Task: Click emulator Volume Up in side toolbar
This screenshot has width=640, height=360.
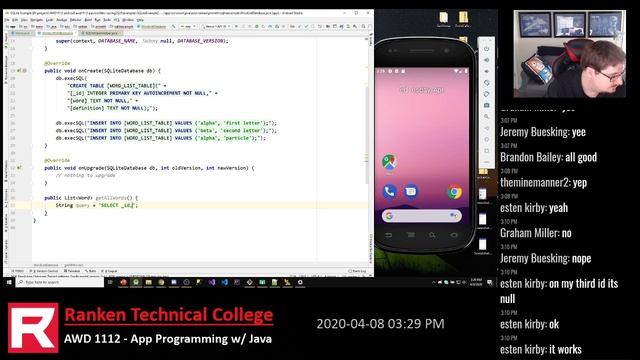Action: (x=487, y=60)
